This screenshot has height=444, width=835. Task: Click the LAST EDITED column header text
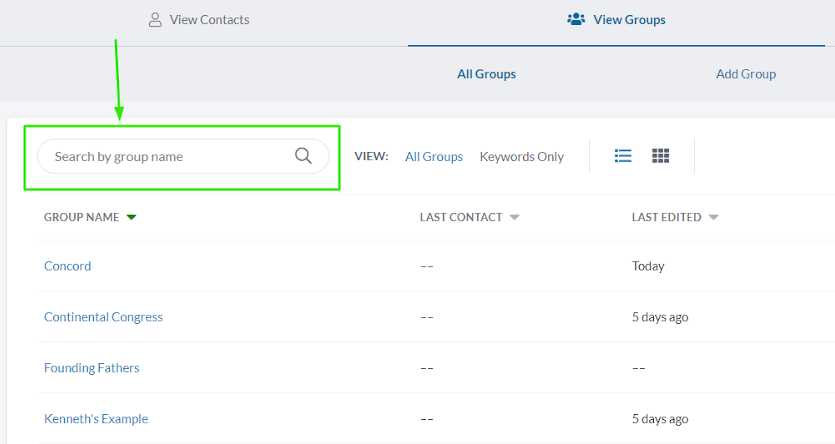coord(666,218)
